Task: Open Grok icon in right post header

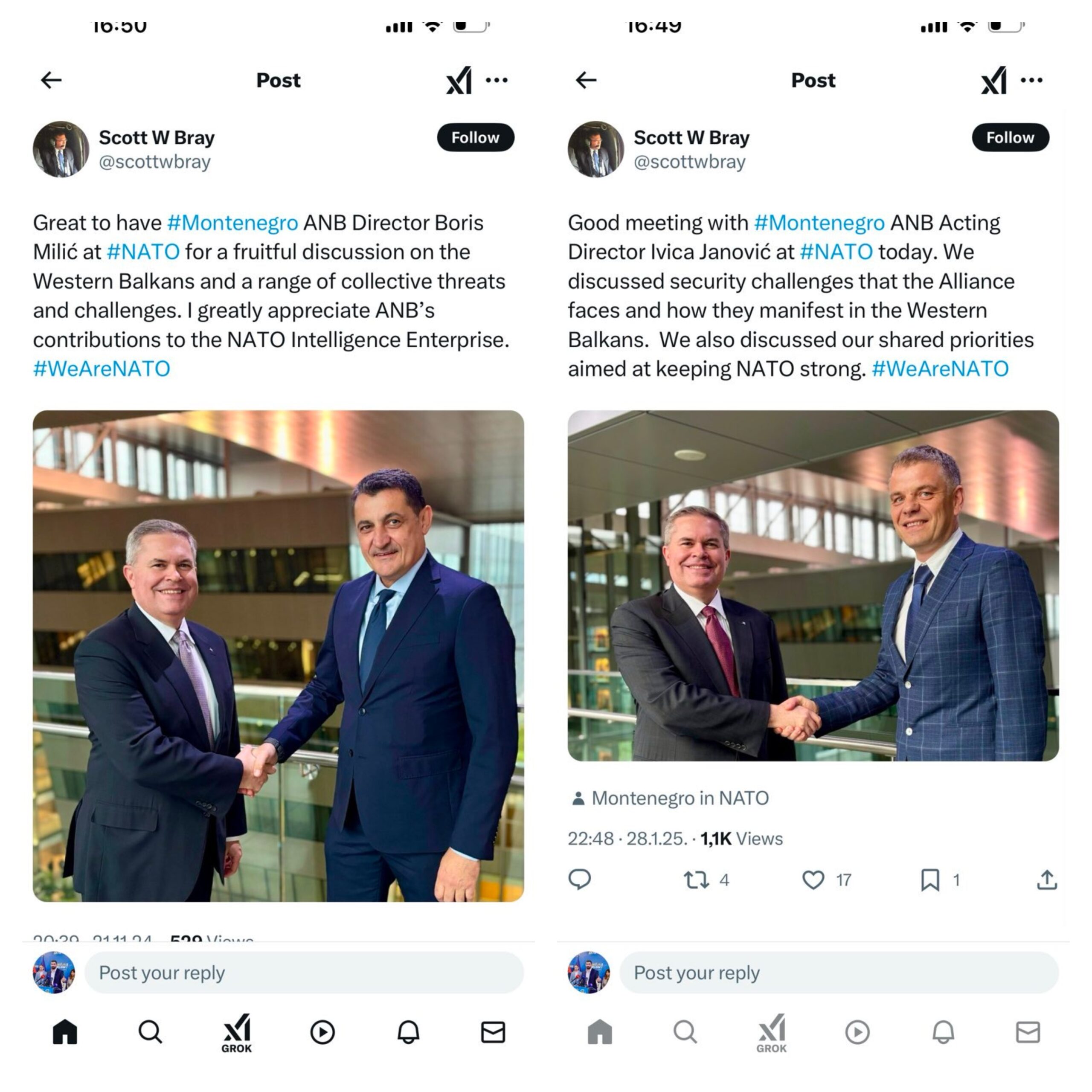Action: 993,80
